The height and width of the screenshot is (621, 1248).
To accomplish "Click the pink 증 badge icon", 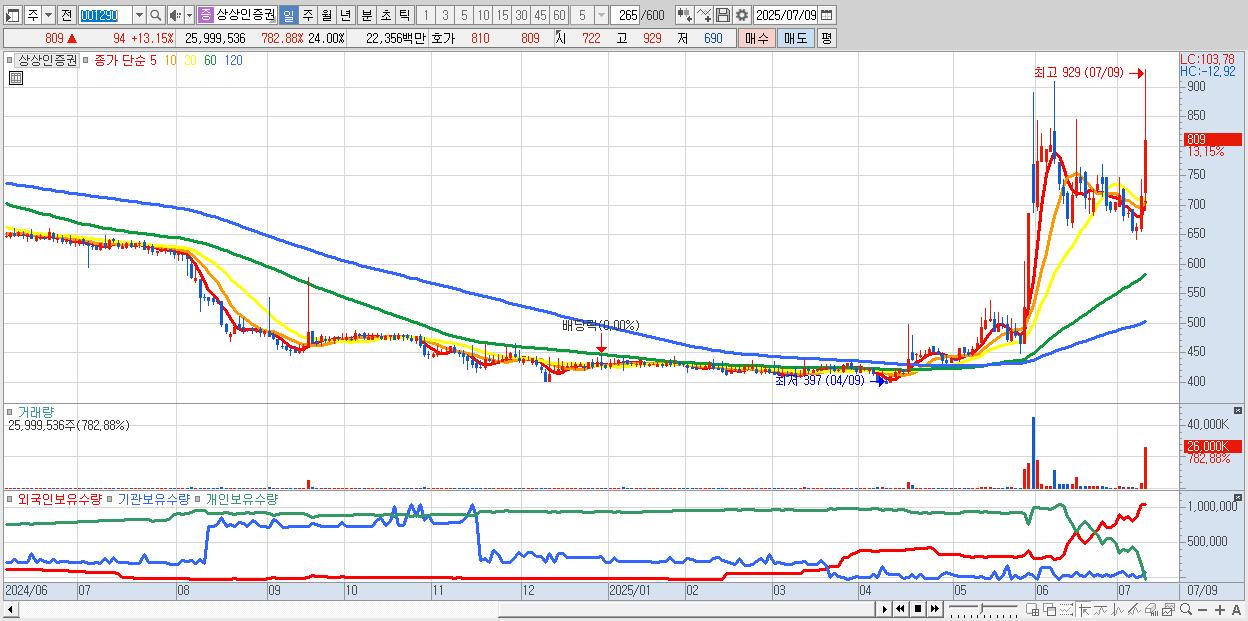I will pyautogui.click(x=205, y=15).
